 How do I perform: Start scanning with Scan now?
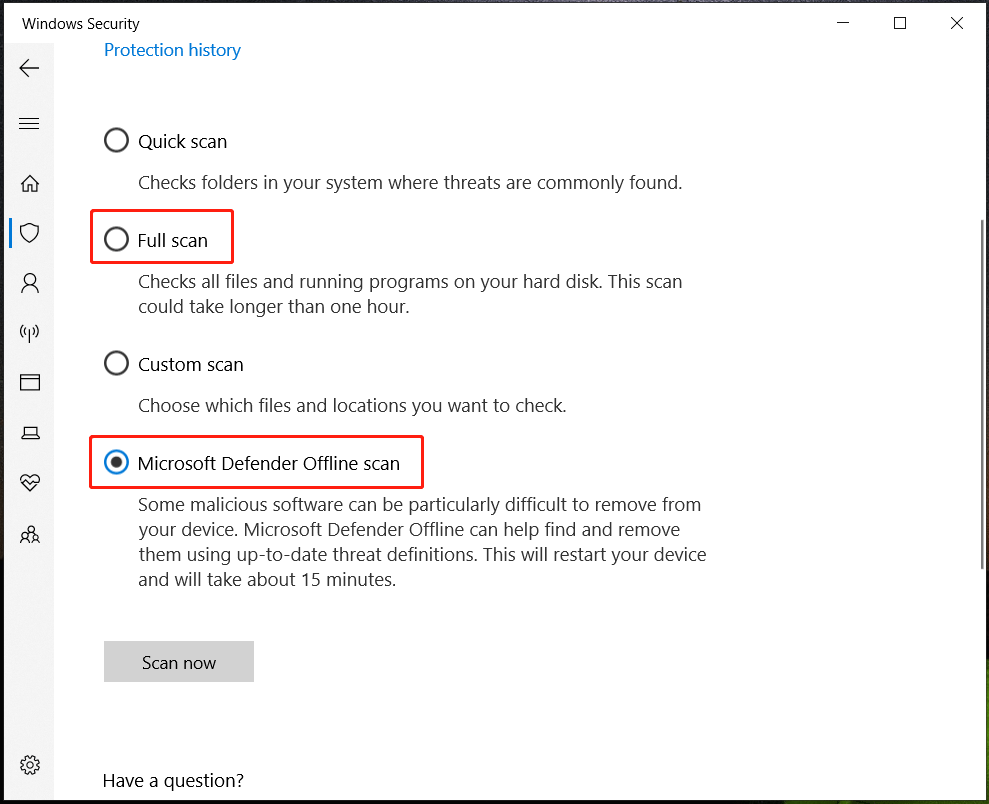pyautogui.click(x=178, y=662)
